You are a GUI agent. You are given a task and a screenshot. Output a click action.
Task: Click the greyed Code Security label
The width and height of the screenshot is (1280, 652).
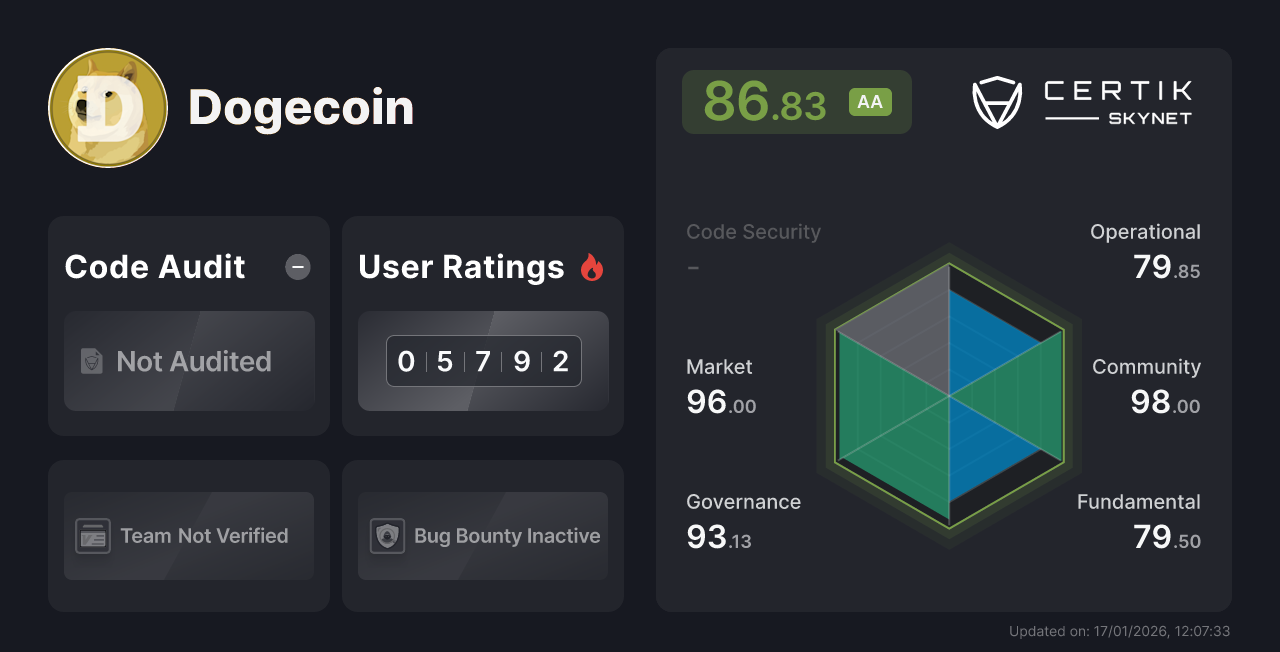pos(753,232)
